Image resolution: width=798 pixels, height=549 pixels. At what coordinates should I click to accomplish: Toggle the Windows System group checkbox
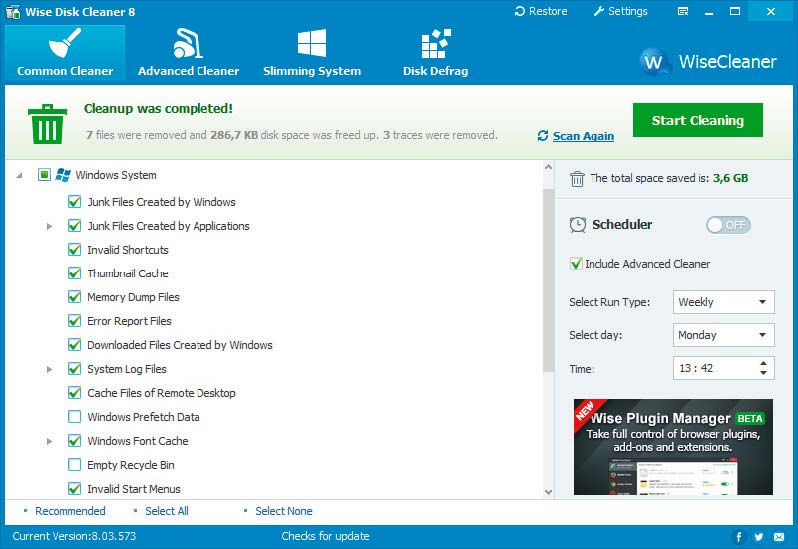pos(44,175)
